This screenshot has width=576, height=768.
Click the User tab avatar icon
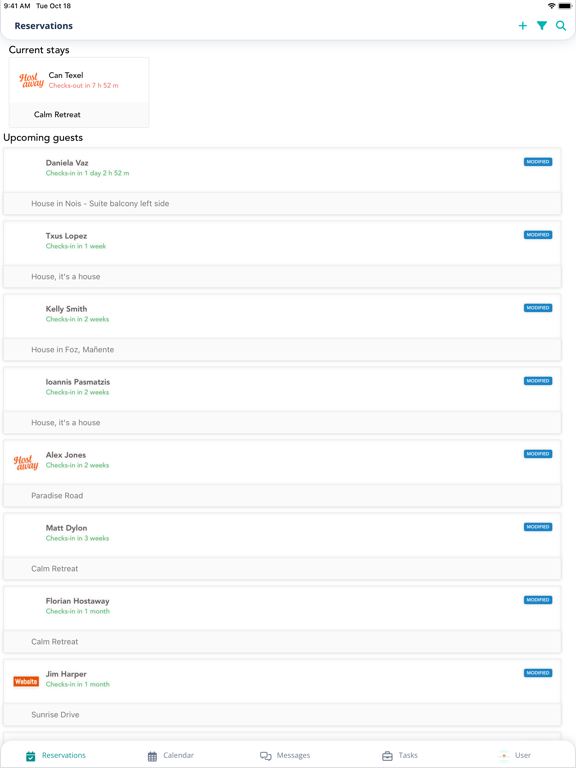tap(504, 756)
